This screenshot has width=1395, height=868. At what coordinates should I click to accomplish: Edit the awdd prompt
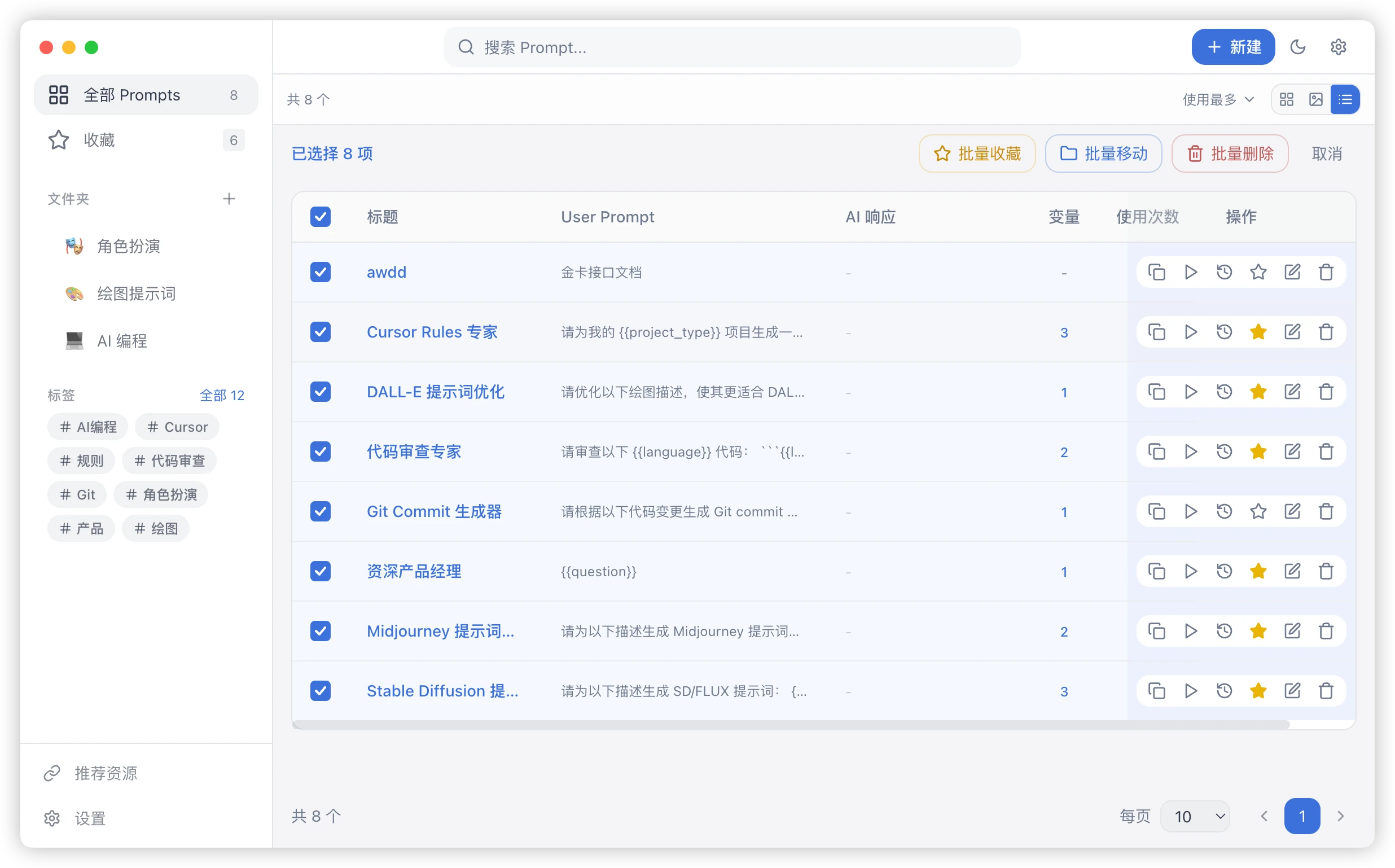click(x=1292, y=272)
